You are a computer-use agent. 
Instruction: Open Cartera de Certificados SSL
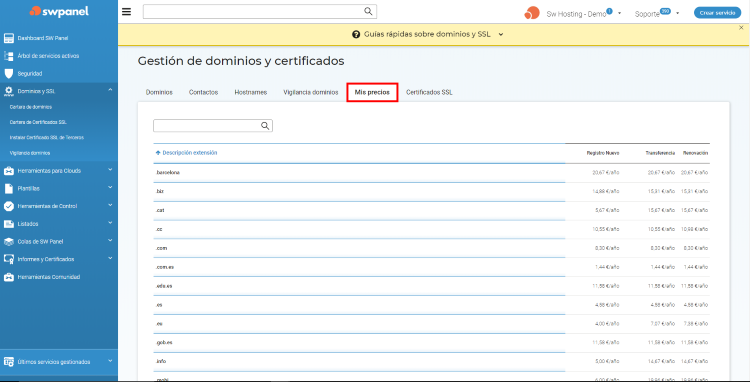point(38,122)
